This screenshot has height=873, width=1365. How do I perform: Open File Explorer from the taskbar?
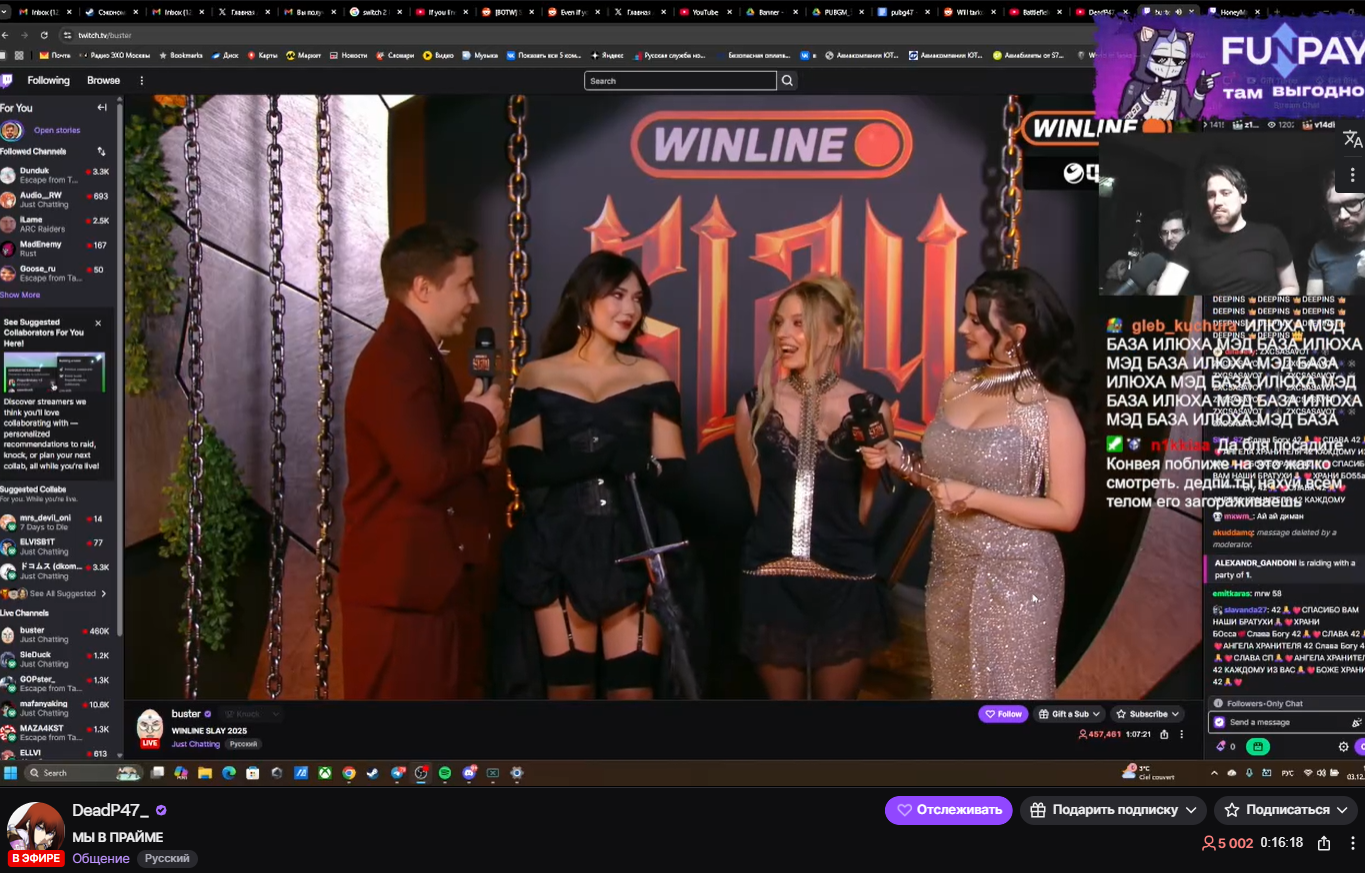205,773
